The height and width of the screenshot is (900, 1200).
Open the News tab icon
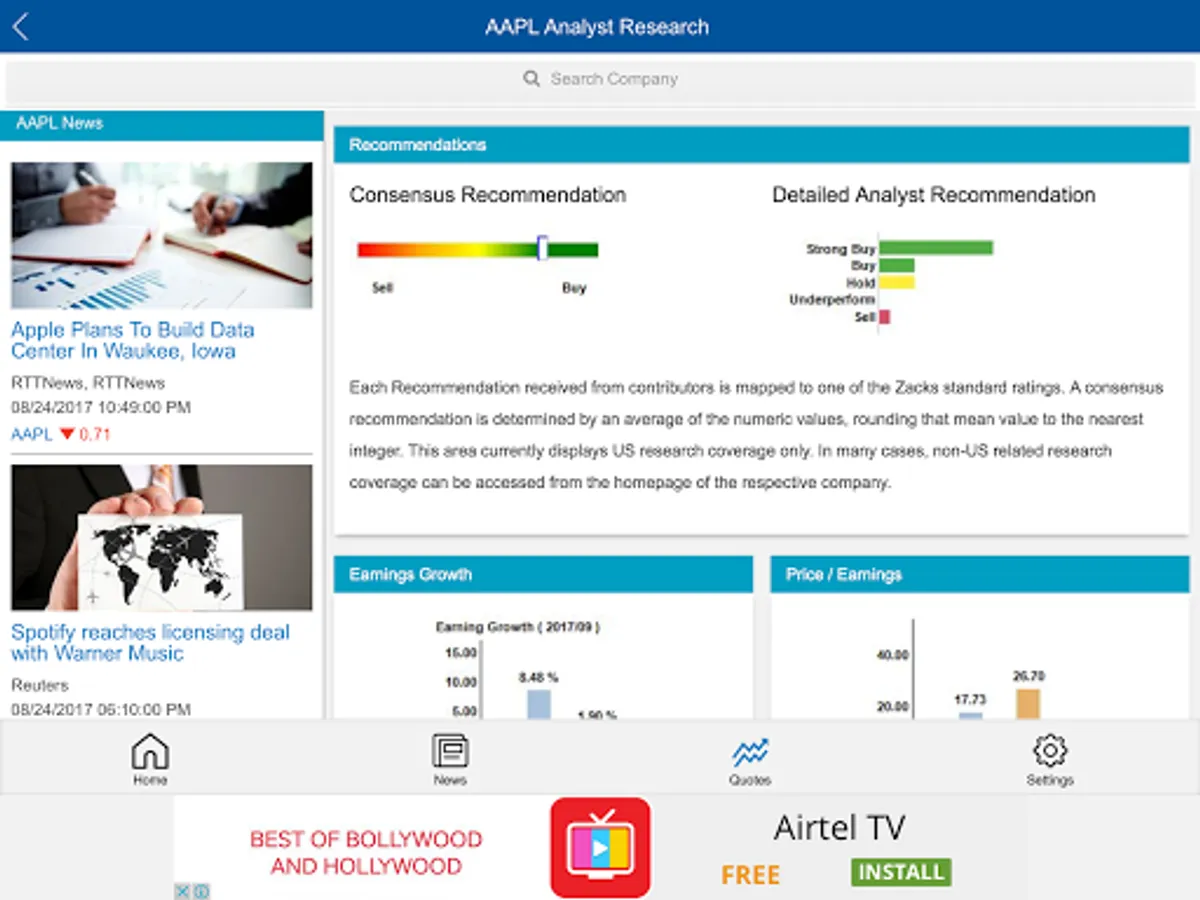click(x=450, y=751)
